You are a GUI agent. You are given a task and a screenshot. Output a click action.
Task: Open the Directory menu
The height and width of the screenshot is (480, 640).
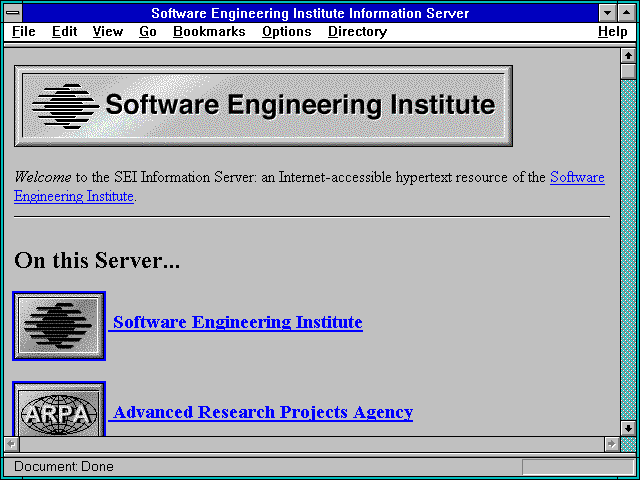pyautogui.click(x=357, y=32)
